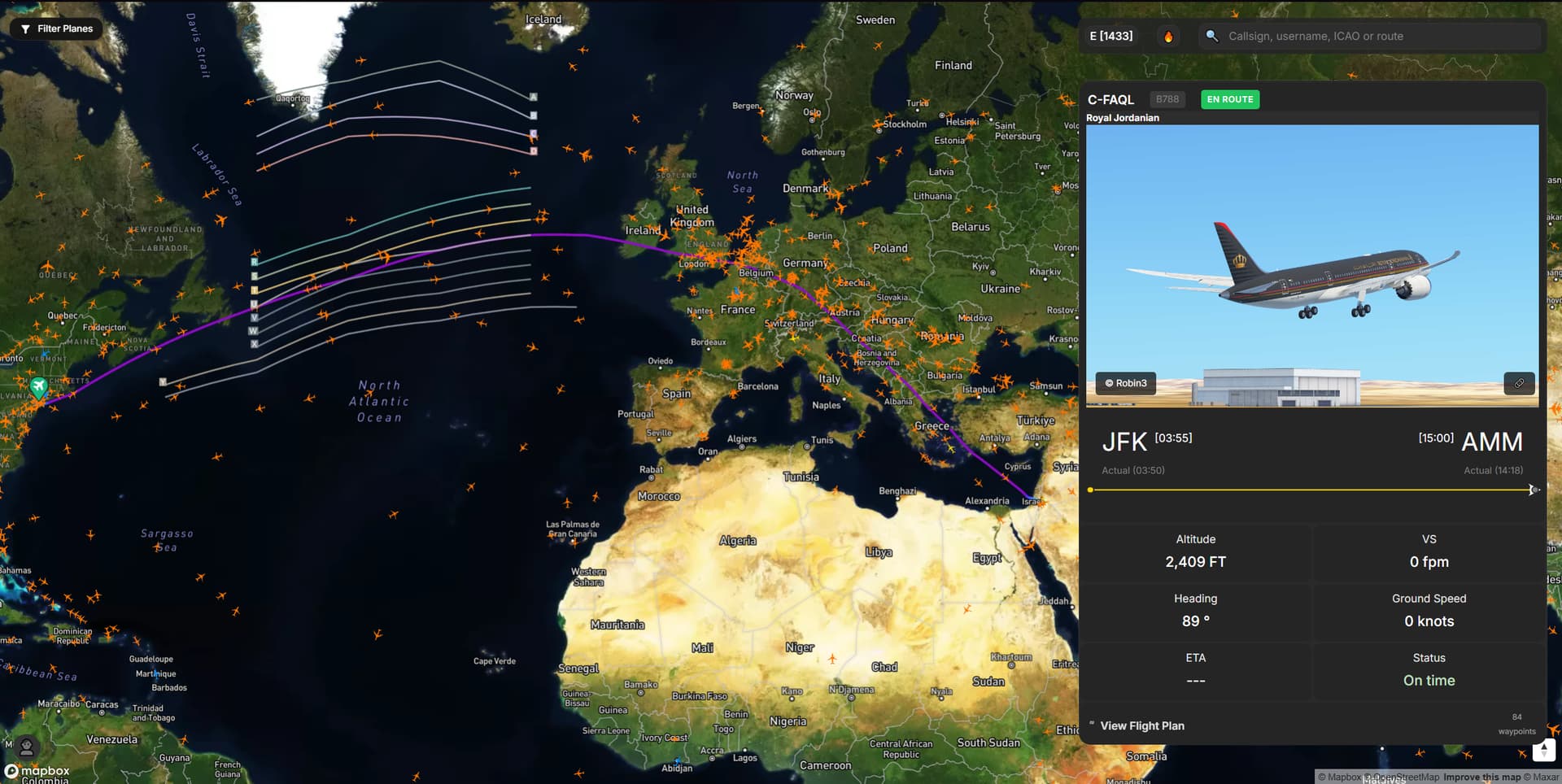The image size is (1562, 784).
Task: Click the track R marker
Action: [x=255, y=262]
